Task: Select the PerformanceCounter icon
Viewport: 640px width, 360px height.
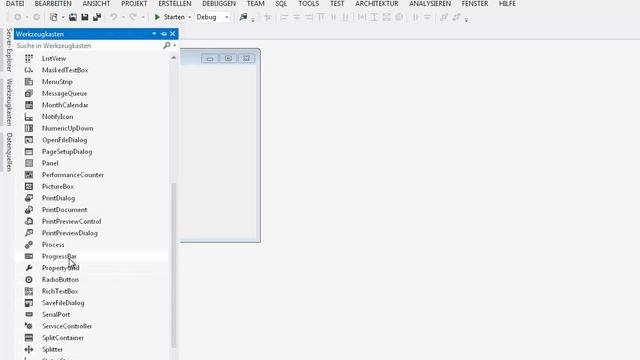Action: [x=29, y=175]
